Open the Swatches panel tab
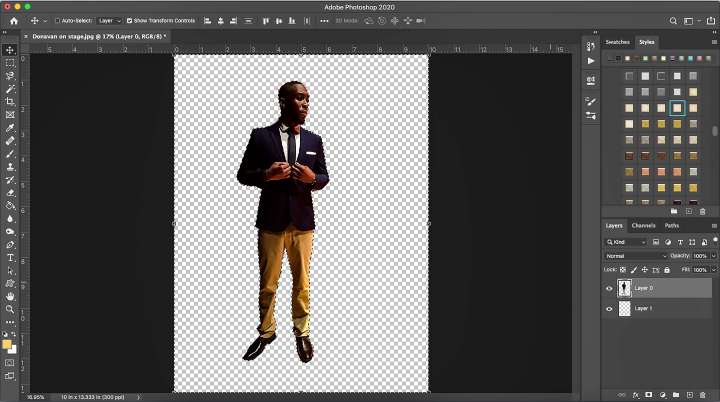Screen dimensions: 720x402 pyautogui.click(x=617, y=42)
